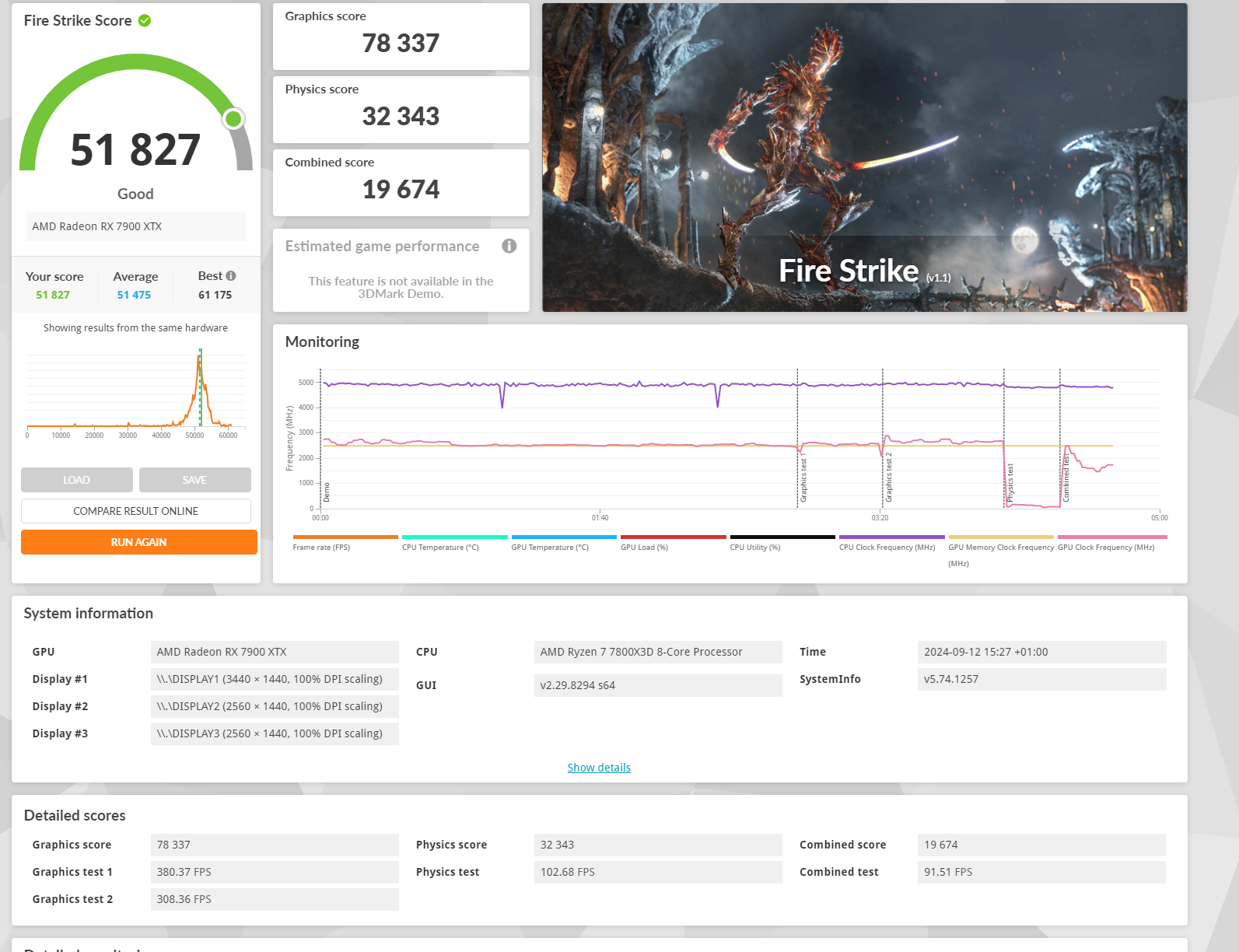The image size is (1239, 952).
Task: Click the SAVE button
Action: 195,480
